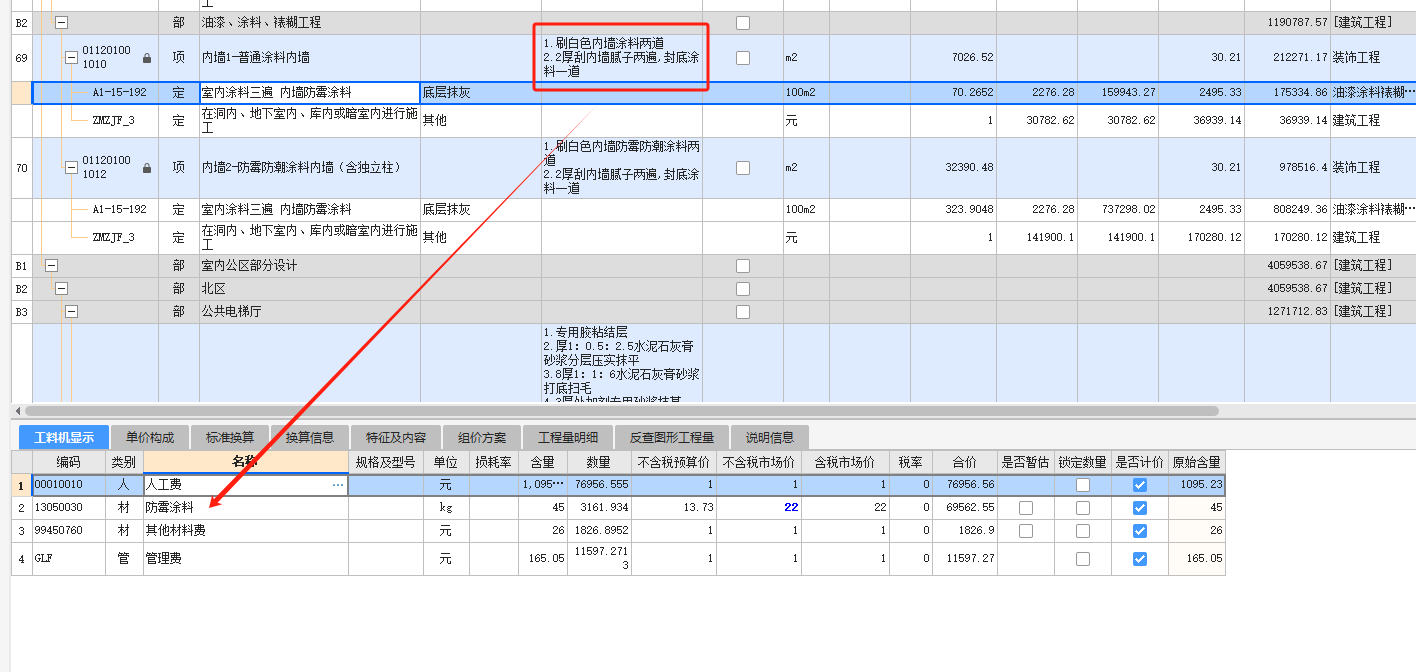Open the 反查图形工程量 tab
The width and height of the screenshot is (1416, 672).
click(x=672, y=438)
